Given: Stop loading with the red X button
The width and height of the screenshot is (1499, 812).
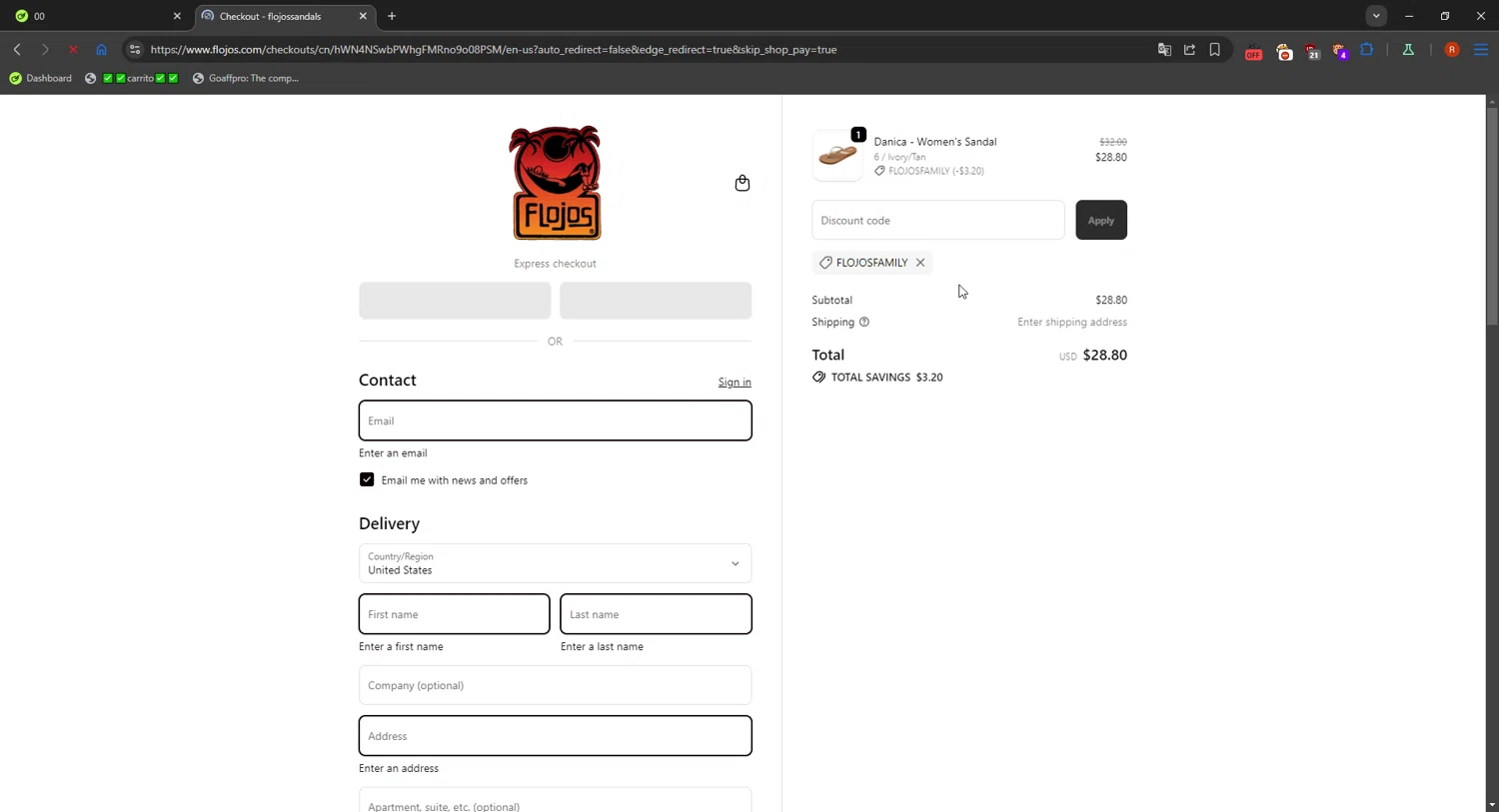Looking at the screenshot, I should point(73,49).
